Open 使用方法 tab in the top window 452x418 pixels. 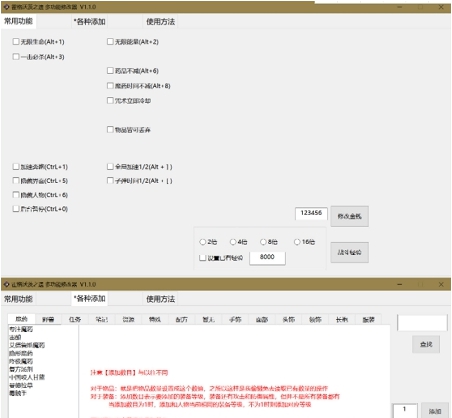tap(160, 22)
